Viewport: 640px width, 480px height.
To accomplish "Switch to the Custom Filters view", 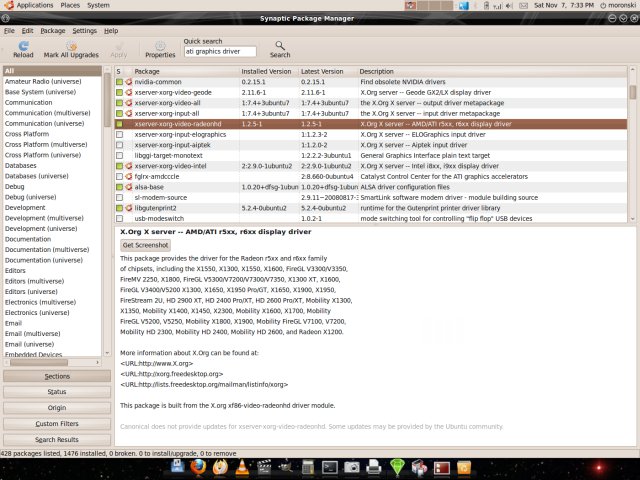I will 57,424.
